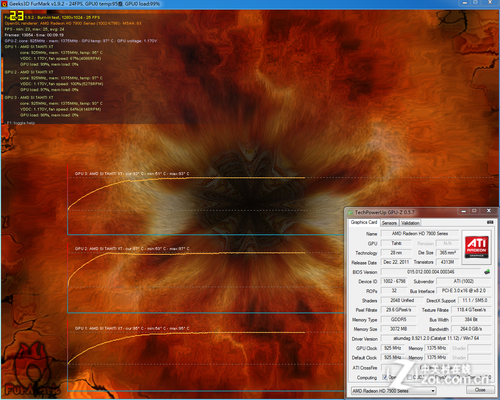Toggle the OpenCL computing checkbox

[x=385, y=377]
